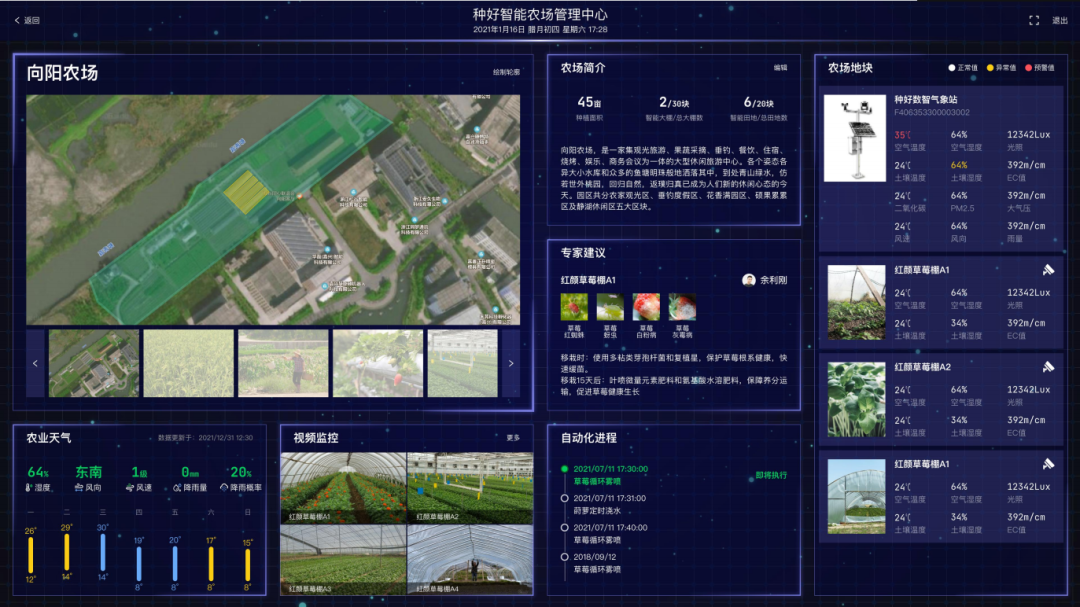Go back with the 返回 arrow
1080x607 pixels.
[x=27, y=21]
